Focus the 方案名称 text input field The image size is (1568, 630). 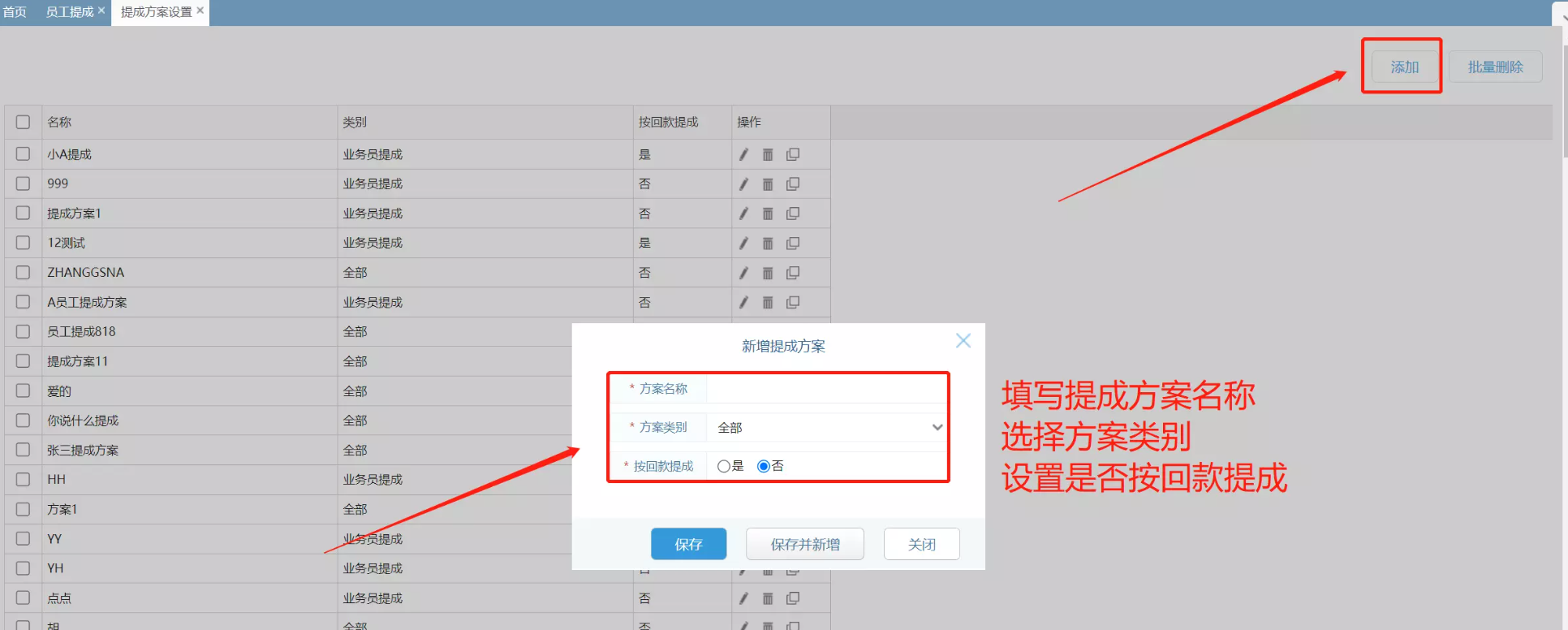coord(826,389)
